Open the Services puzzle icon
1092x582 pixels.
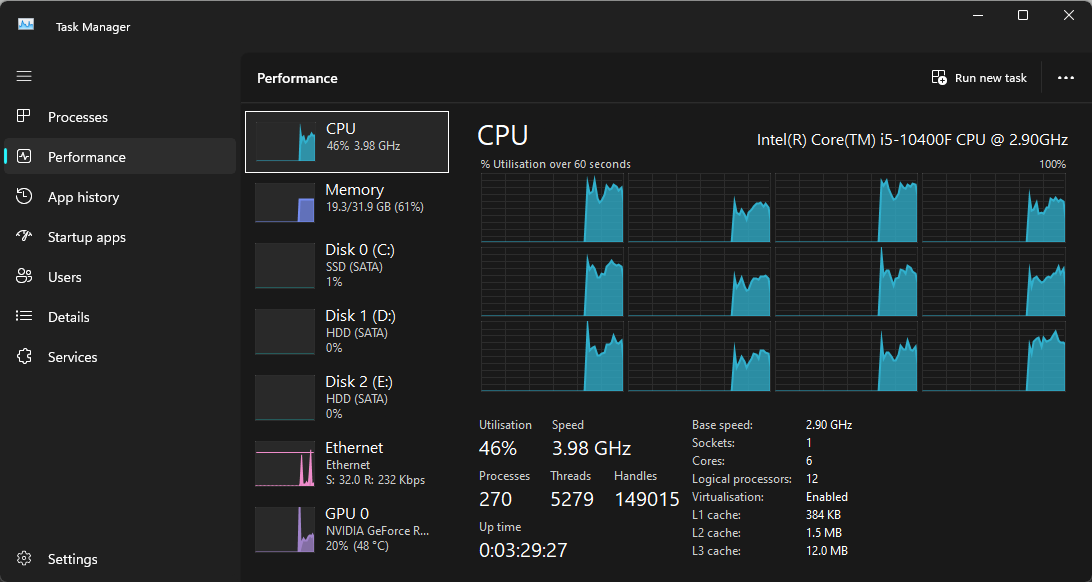click(x=24, y=356)
